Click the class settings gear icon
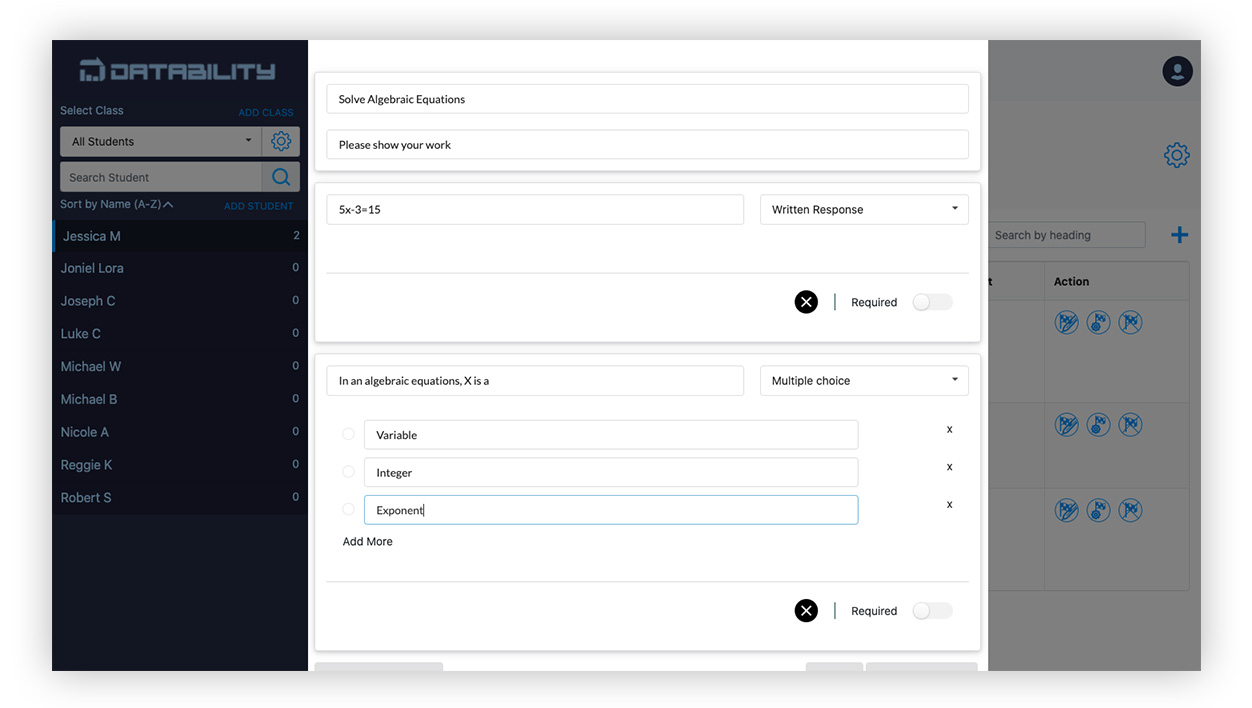Image resolution: width=1252 pixels, height=708 pixels. [x=281, y=141]
